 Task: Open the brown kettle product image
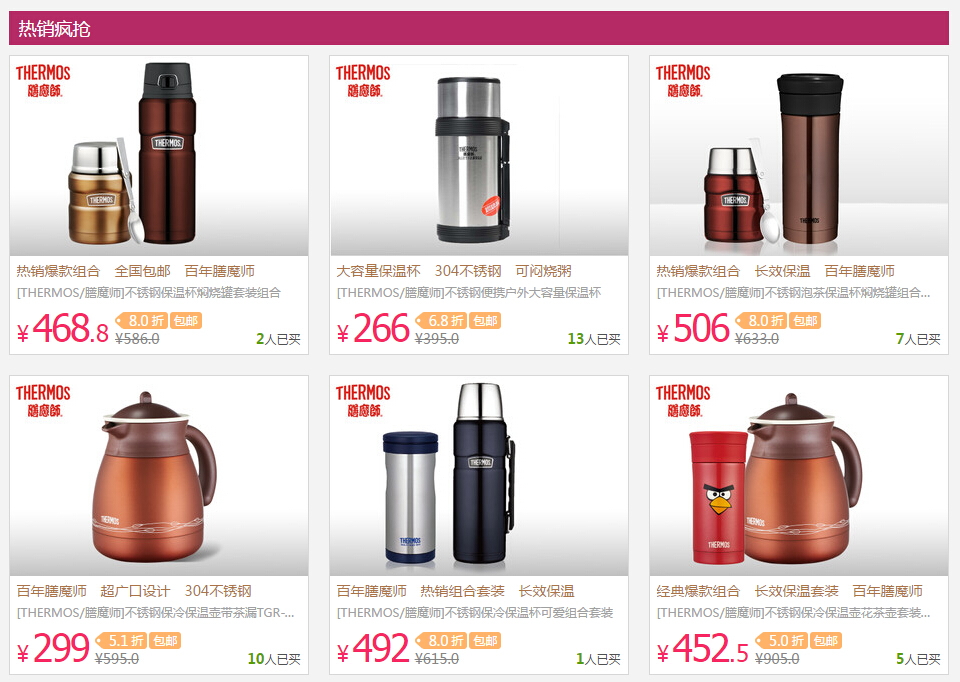[x=159, y=476]
